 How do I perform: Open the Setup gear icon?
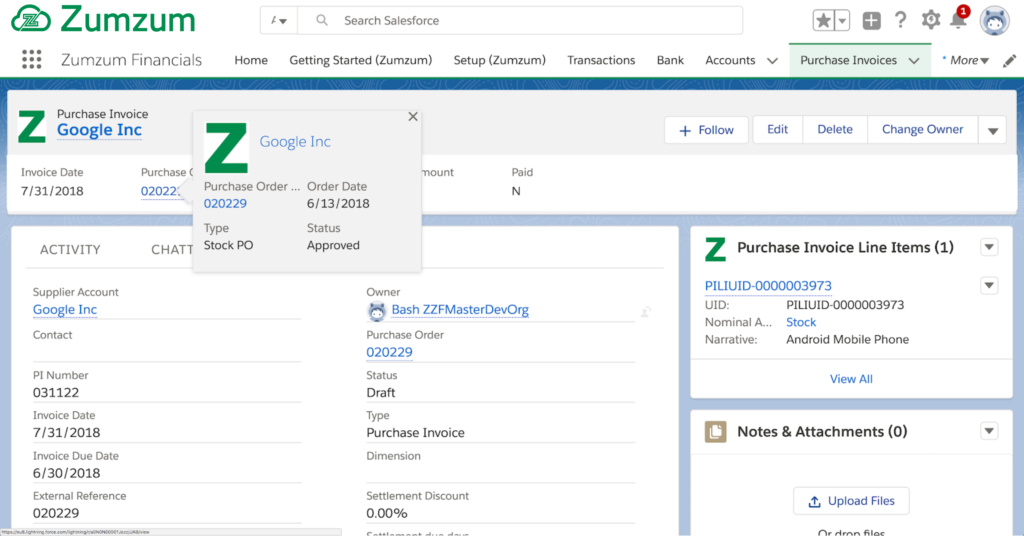click(x=931, y=20)
